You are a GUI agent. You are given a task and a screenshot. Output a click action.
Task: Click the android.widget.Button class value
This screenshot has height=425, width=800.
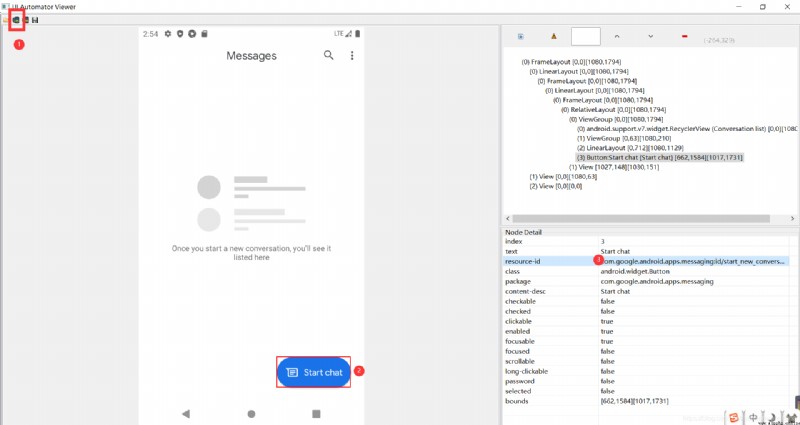(x=635, y=271)
